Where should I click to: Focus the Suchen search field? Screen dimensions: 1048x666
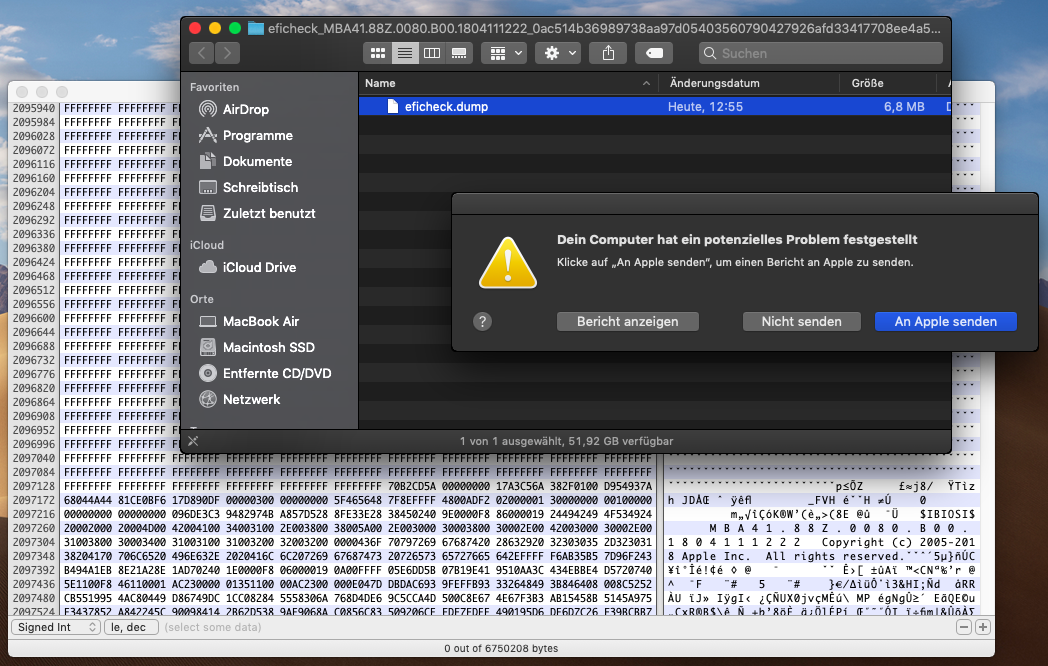(821, 53)
